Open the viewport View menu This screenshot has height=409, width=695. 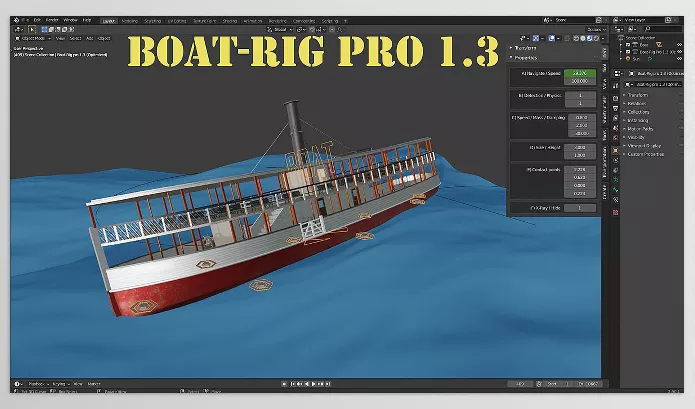pos(60,39)
